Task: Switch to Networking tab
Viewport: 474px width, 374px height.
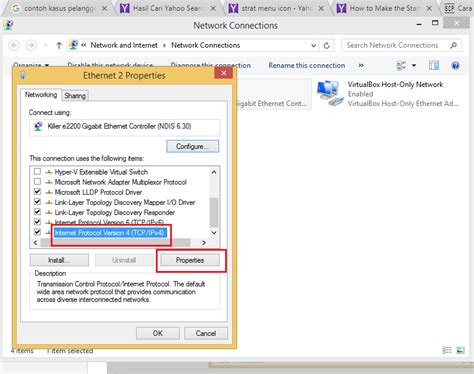Action: tap(41, 95)
